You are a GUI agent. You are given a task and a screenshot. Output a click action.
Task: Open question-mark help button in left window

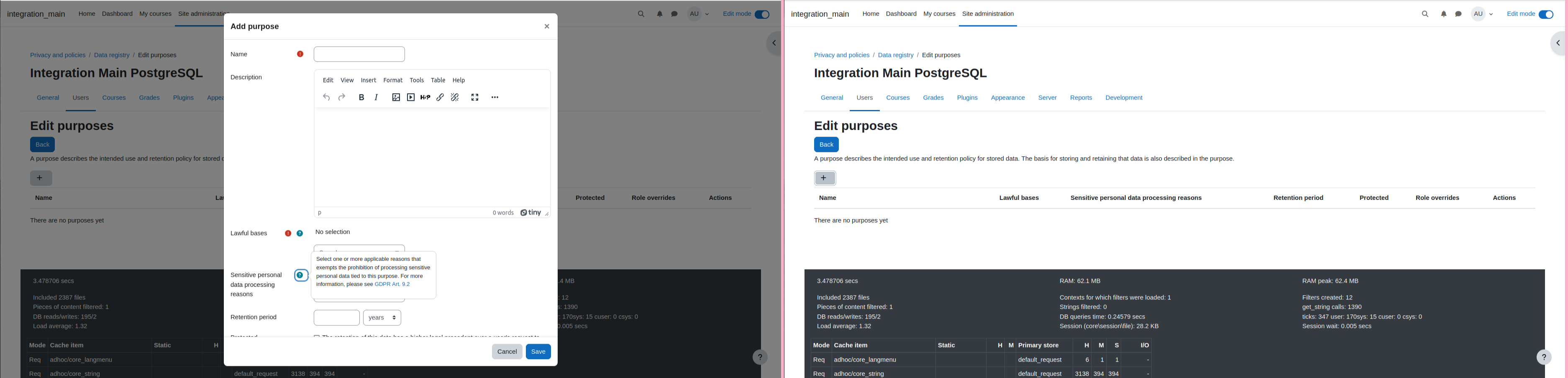[760, 358]
